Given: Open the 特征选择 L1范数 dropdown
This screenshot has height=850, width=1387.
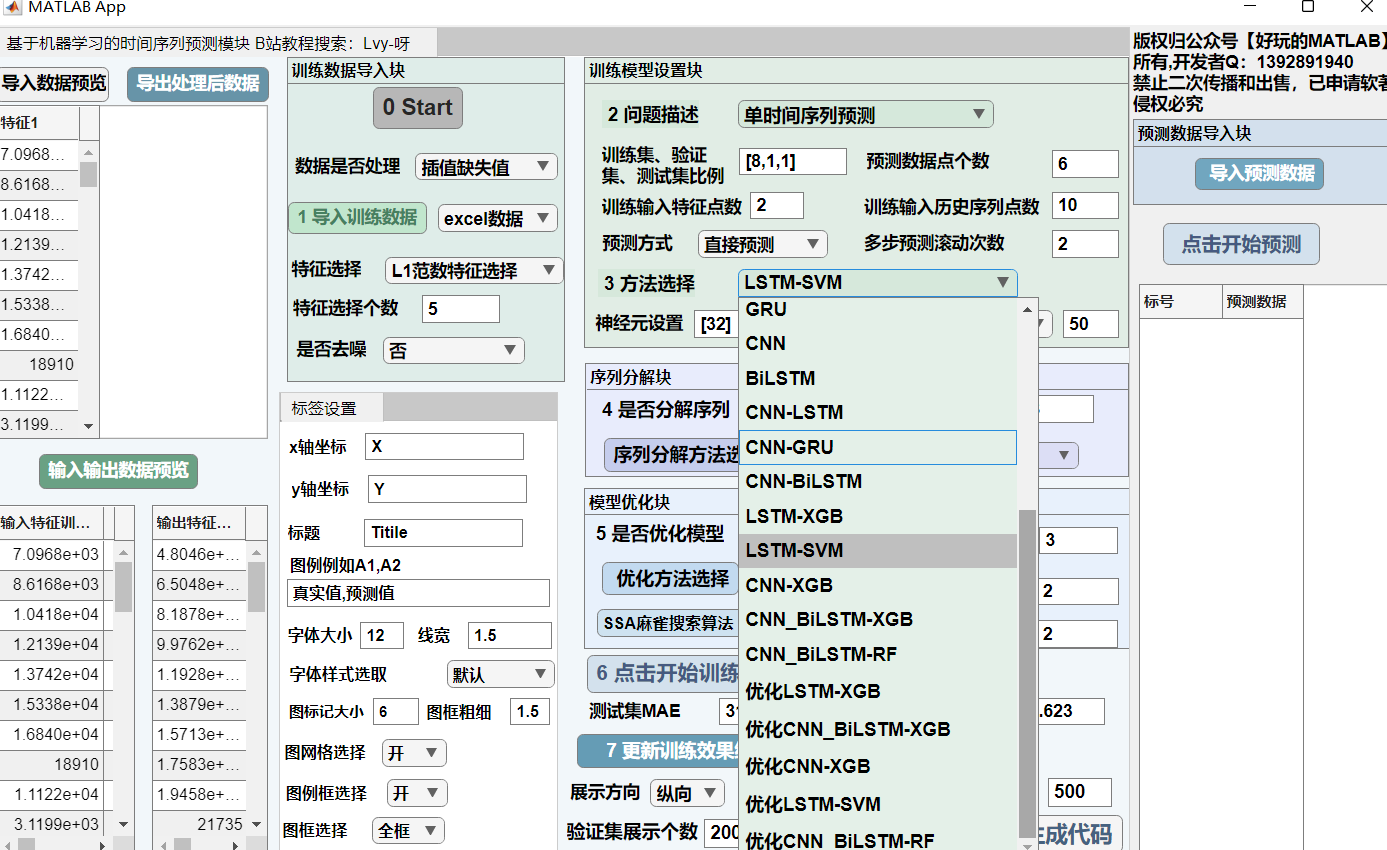Looking at the screenshot, I should (474, 270).
